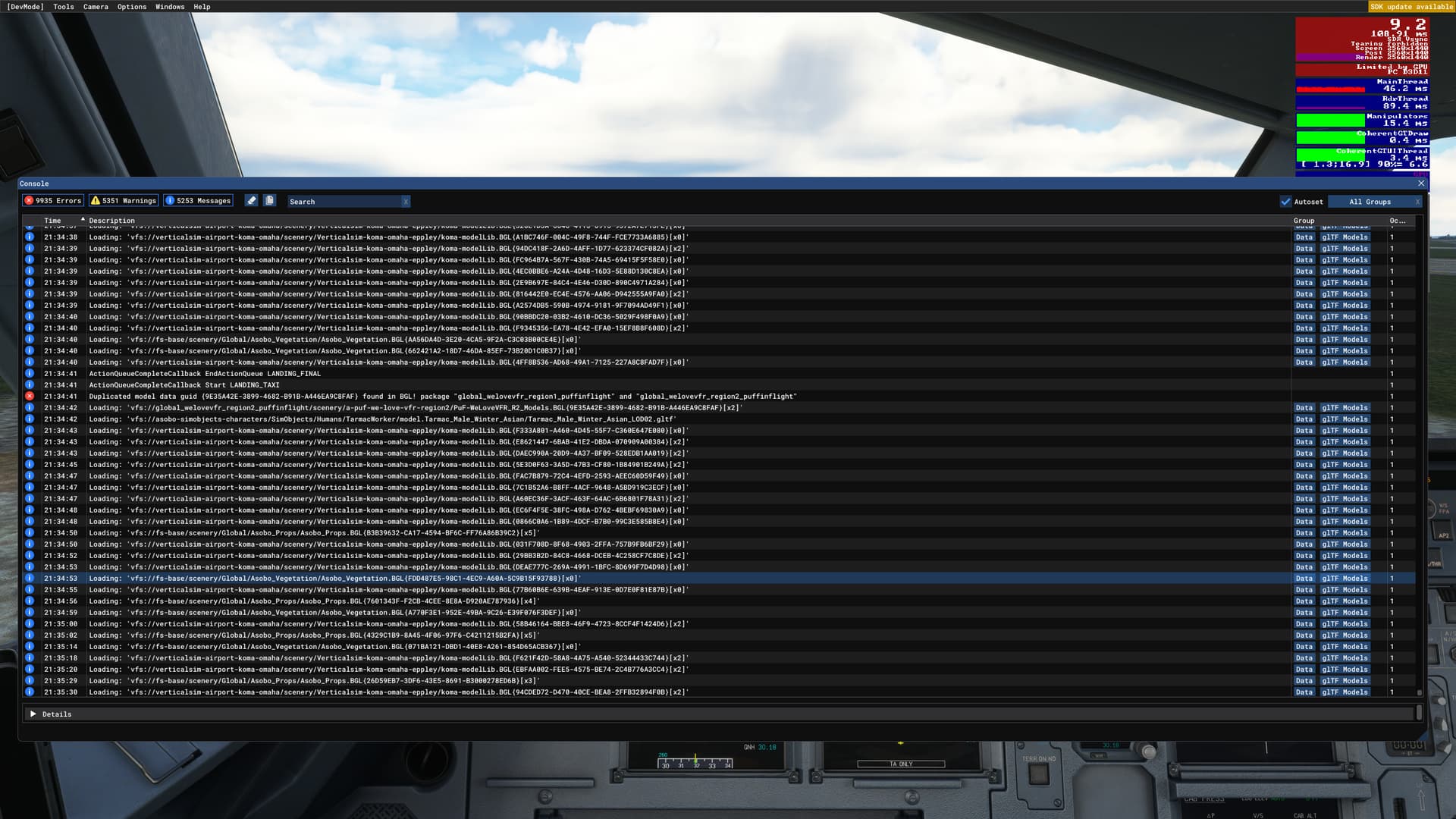Toggle the 9935 Errors filter
This screenshot has width=1456, height=819.
point(53,201)
